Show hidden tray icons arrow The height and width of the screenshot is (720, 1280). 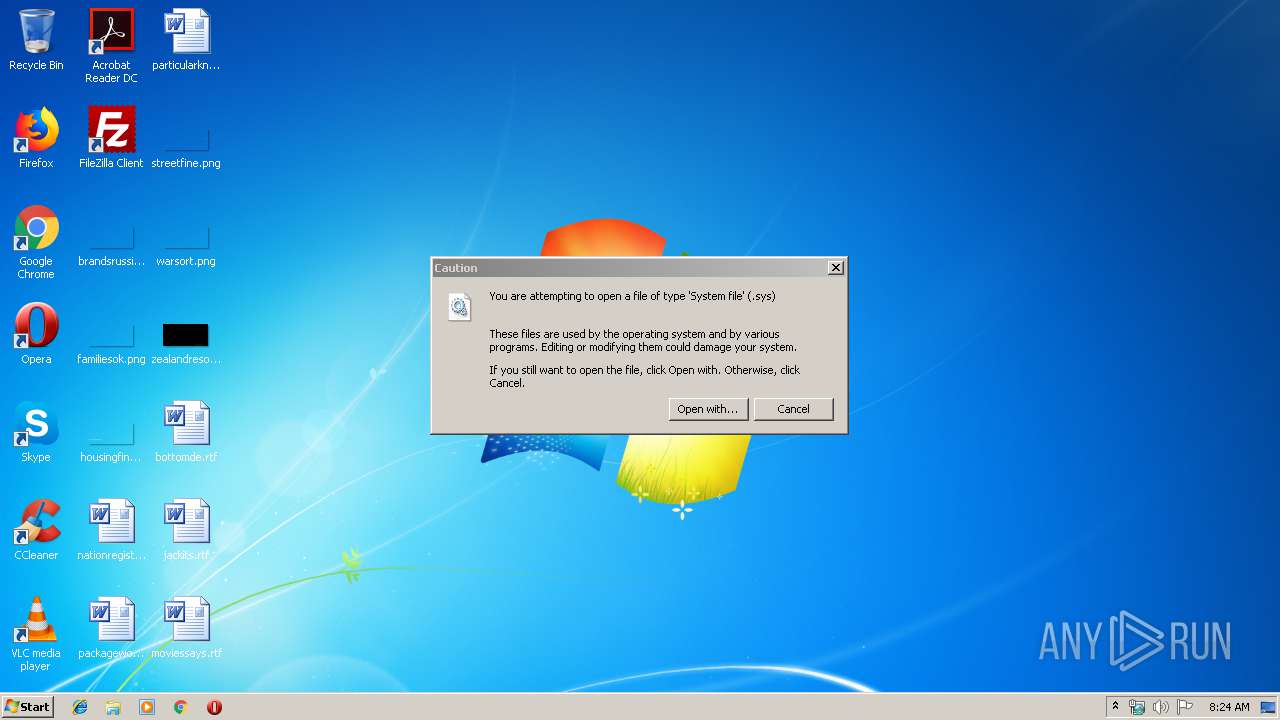click(x=1115, y=706)
